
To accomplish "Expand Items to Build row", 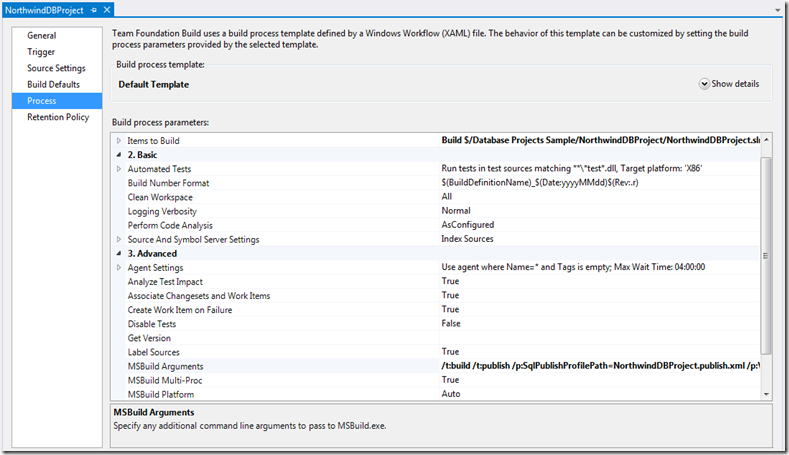I will (119, 141).
